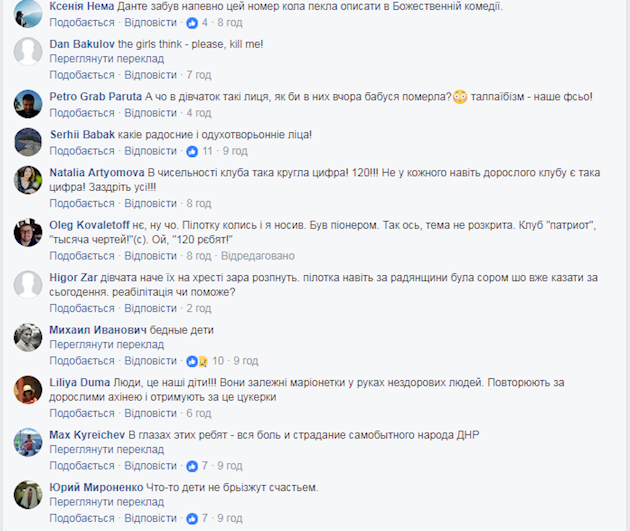Reply to Liliya Duma's comment

tap(150, 413)
